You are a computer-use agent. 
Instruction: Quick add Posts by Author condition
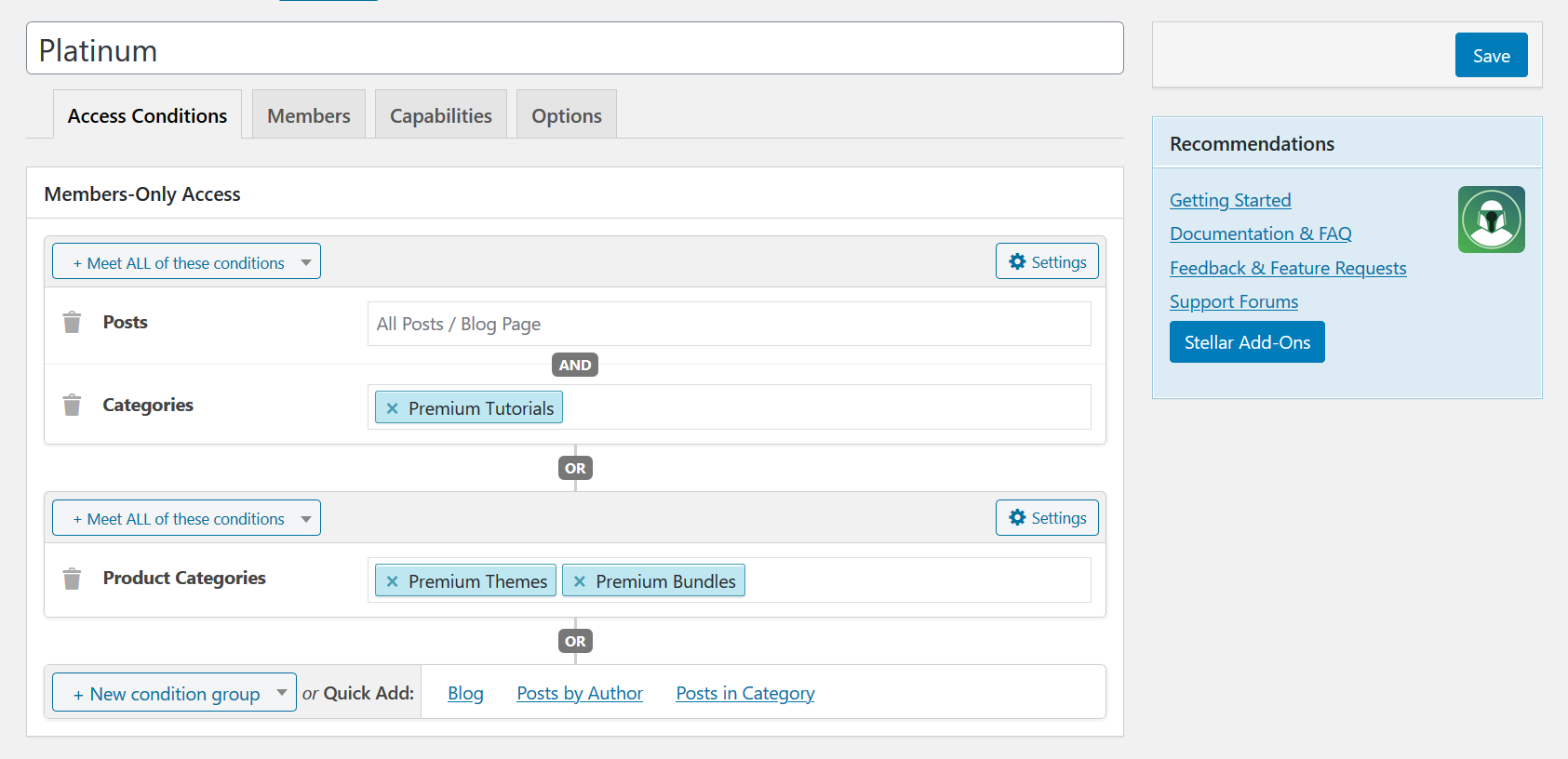[x=580, y=693]
